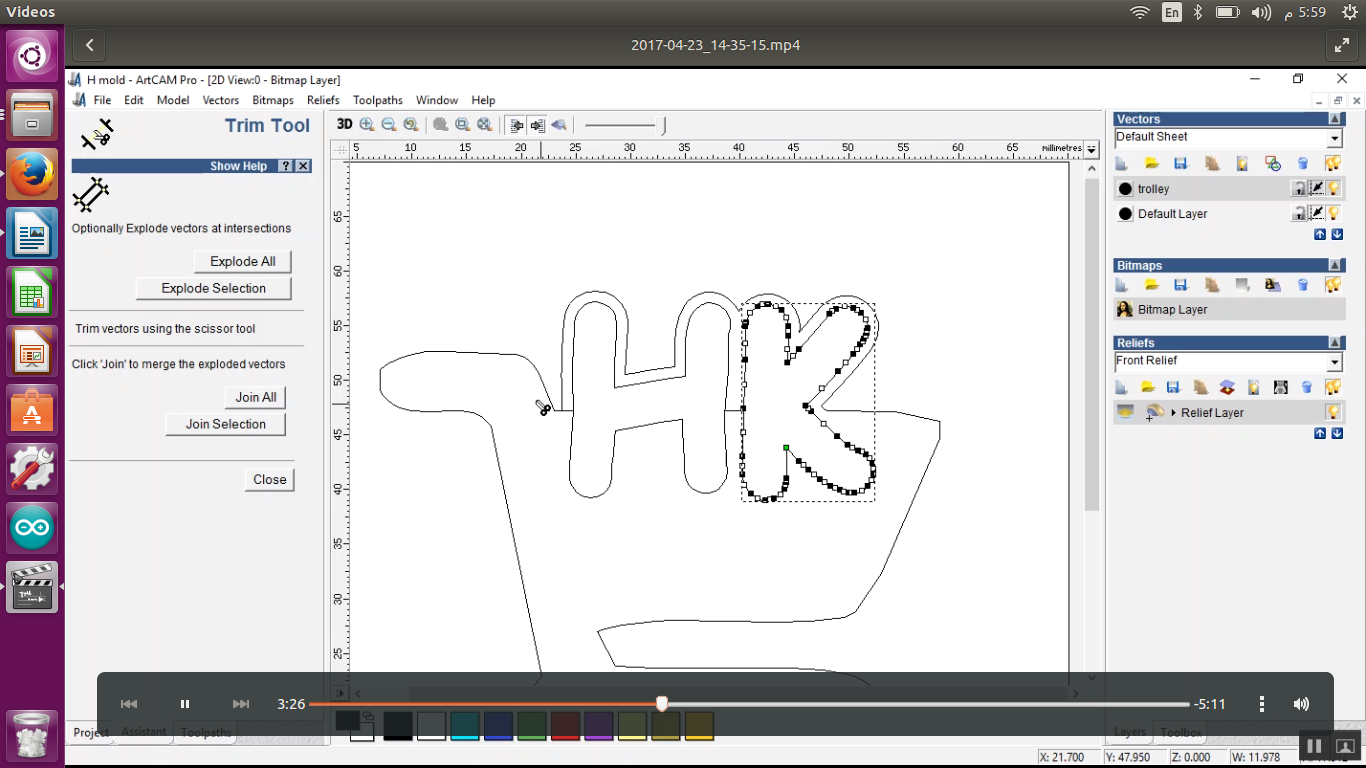Open the Reliefs menu
The image size is (1366, 768).
point(323,100)
